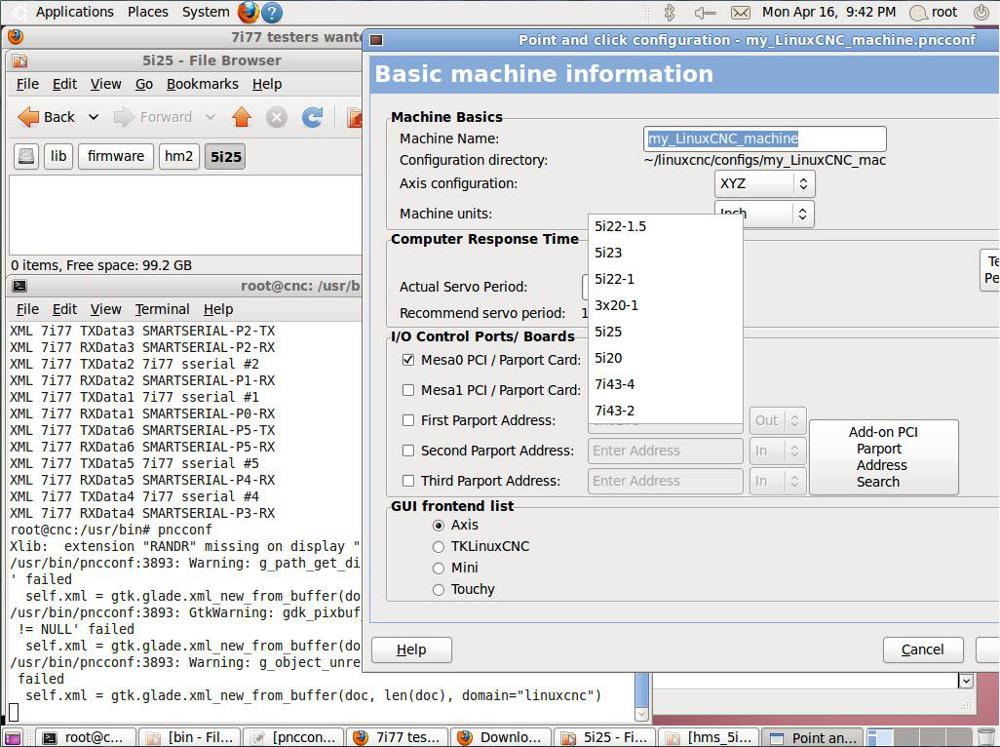Click the lib path button
Image resolution: width=1000 pixels, height=747 pixels.
click(59, 156)
